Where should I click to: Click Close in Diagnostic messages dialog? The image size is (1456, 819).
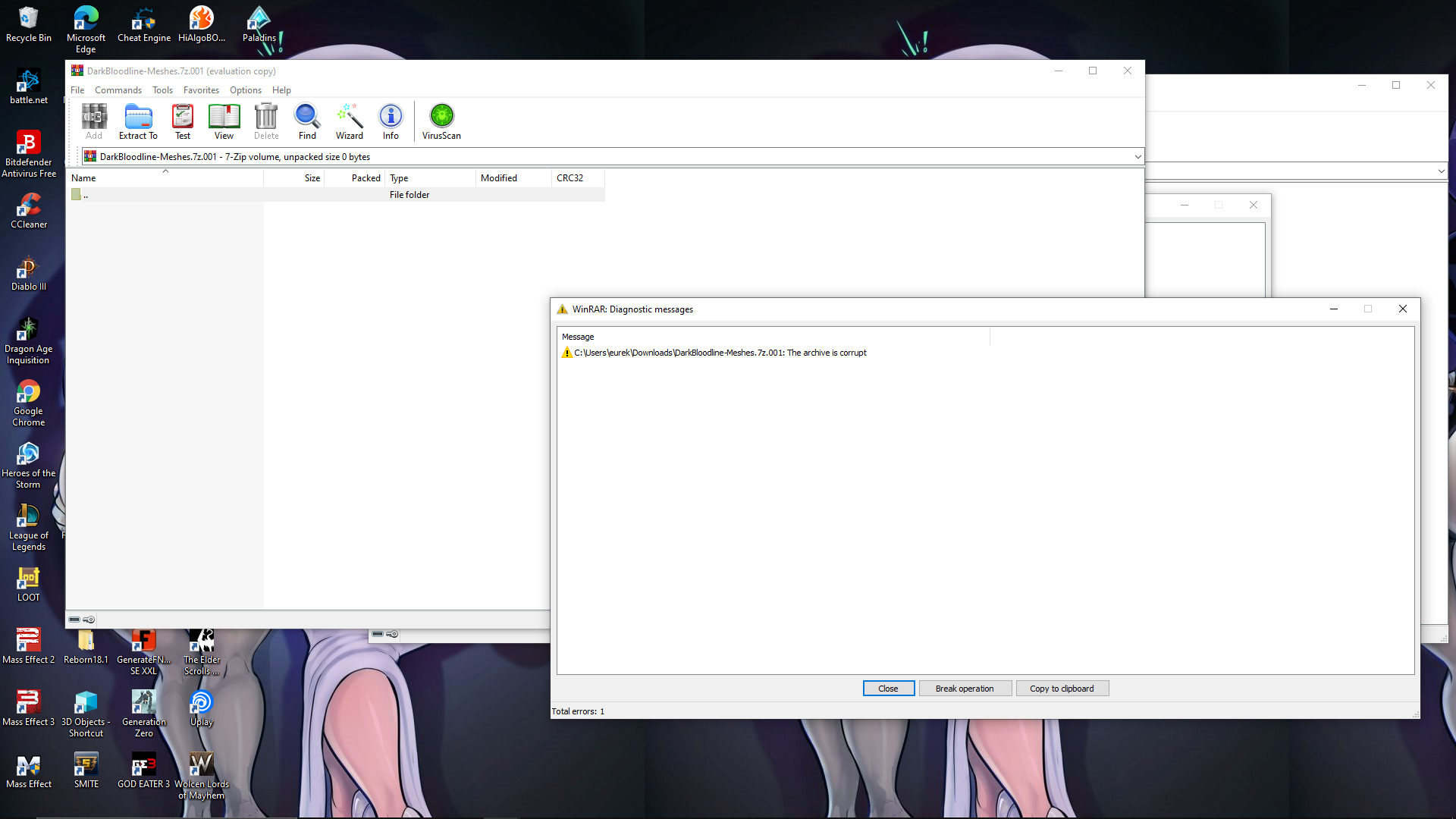click(888, 689)
